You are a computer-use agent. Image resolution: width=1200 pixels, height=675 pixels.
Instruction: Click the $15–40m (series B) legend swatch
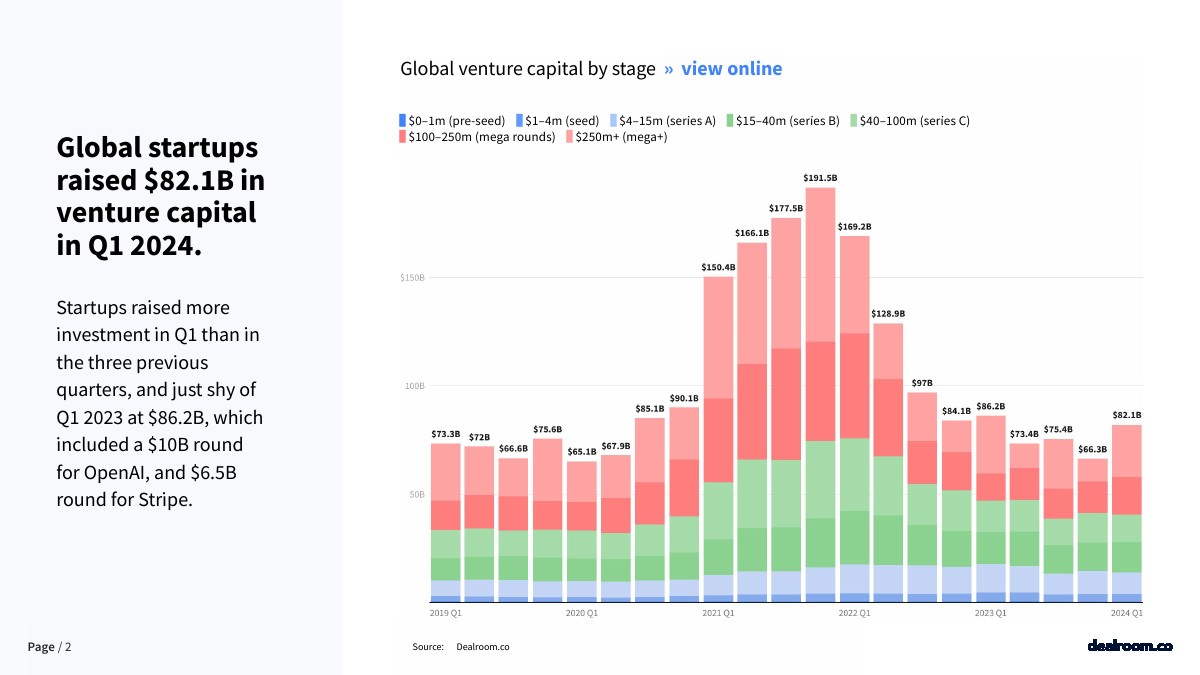coord(730,121)
